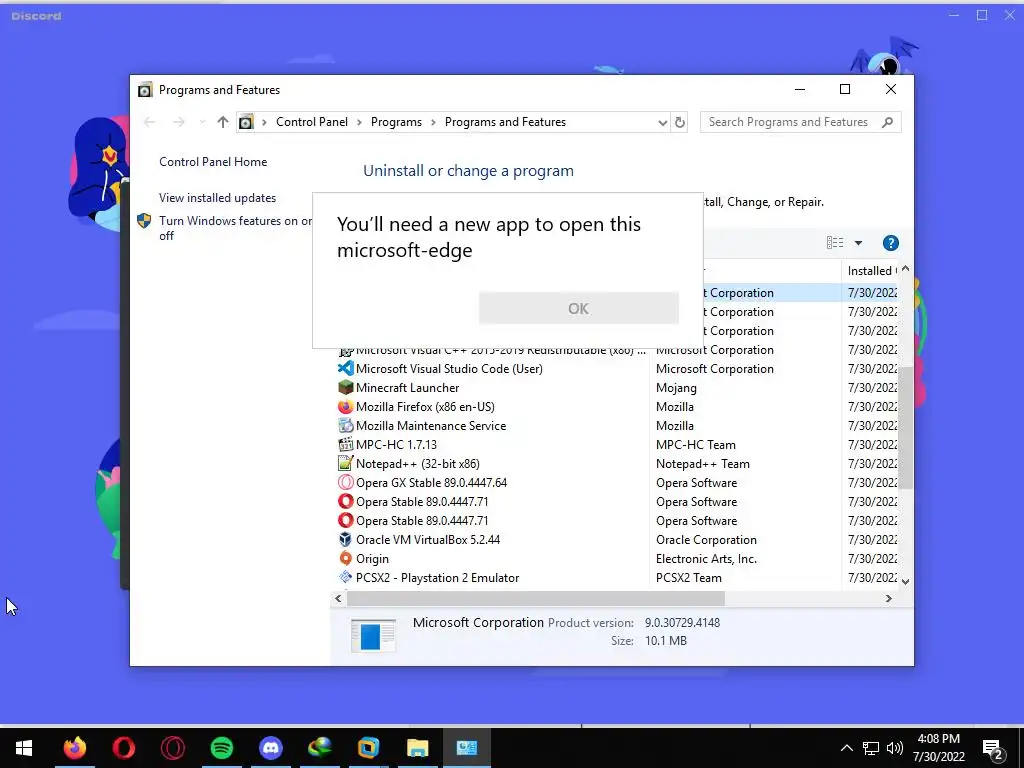The width and height of the screenshot is (1024, 768).
Task: Click the Search Programs and Features box
Action: coord(800,122)
